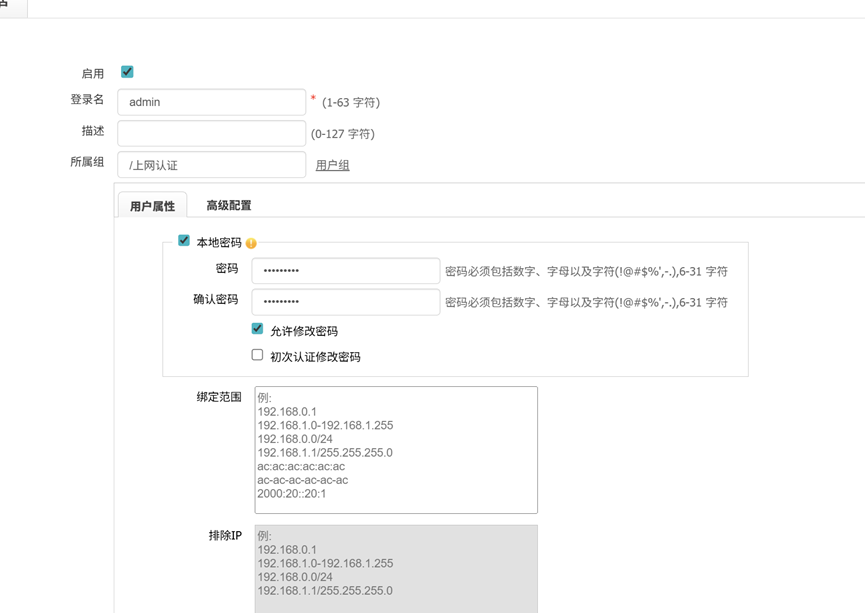Focus the empty 描述 description field
Viewport: 865px width, 613px height.
pos(212,134)
